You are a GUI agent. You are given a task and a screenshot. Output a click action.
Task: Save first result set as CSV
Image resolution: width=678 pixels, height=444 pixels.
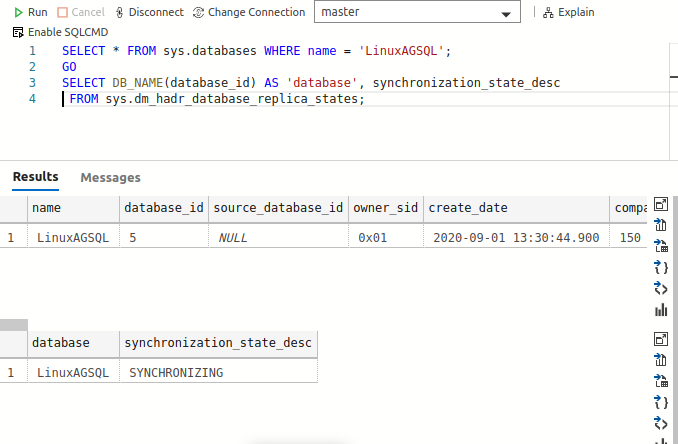coord(660,225)
